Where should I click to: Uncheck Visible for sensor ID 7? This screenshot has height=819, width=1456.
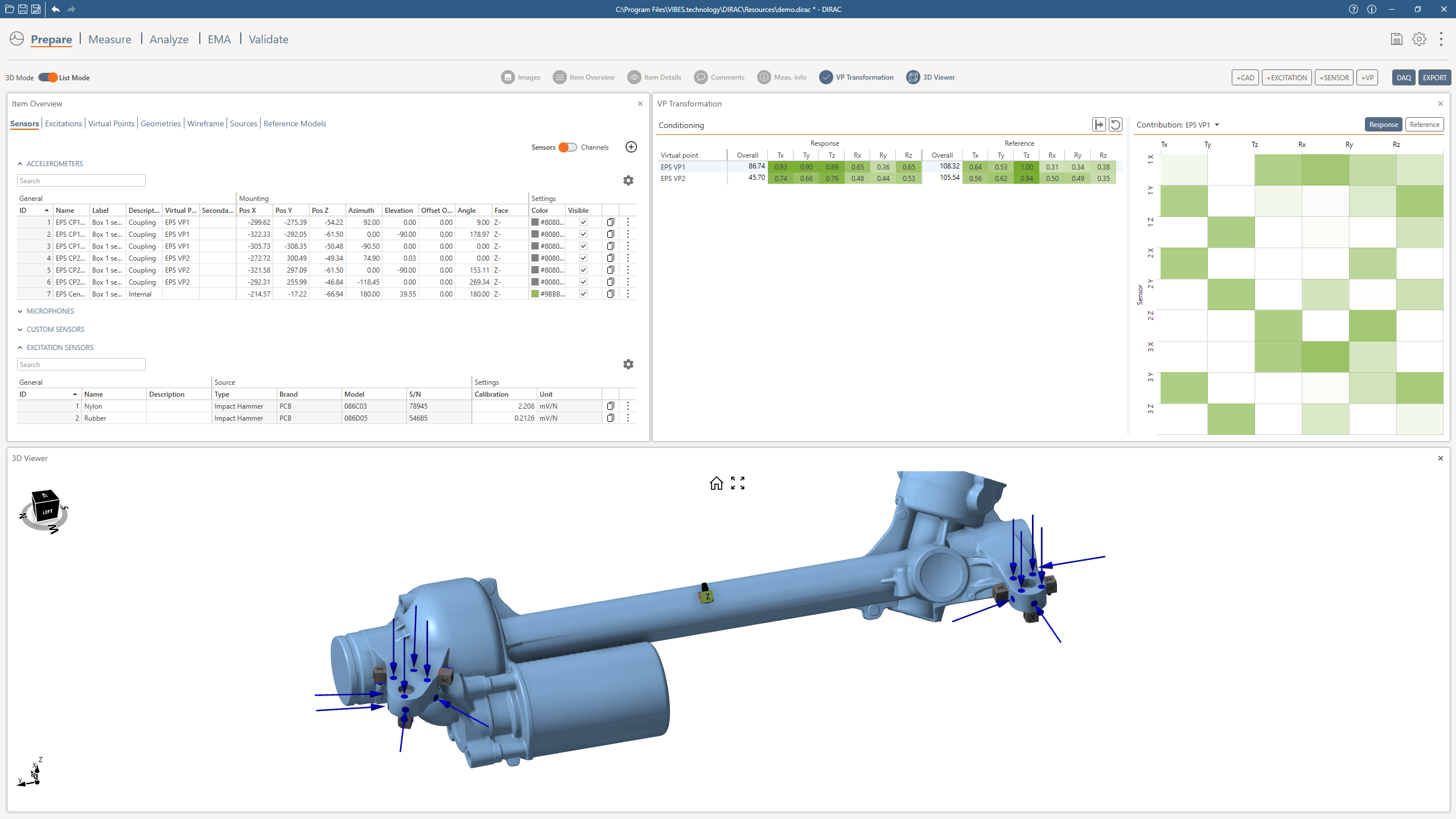coord(583,294)
